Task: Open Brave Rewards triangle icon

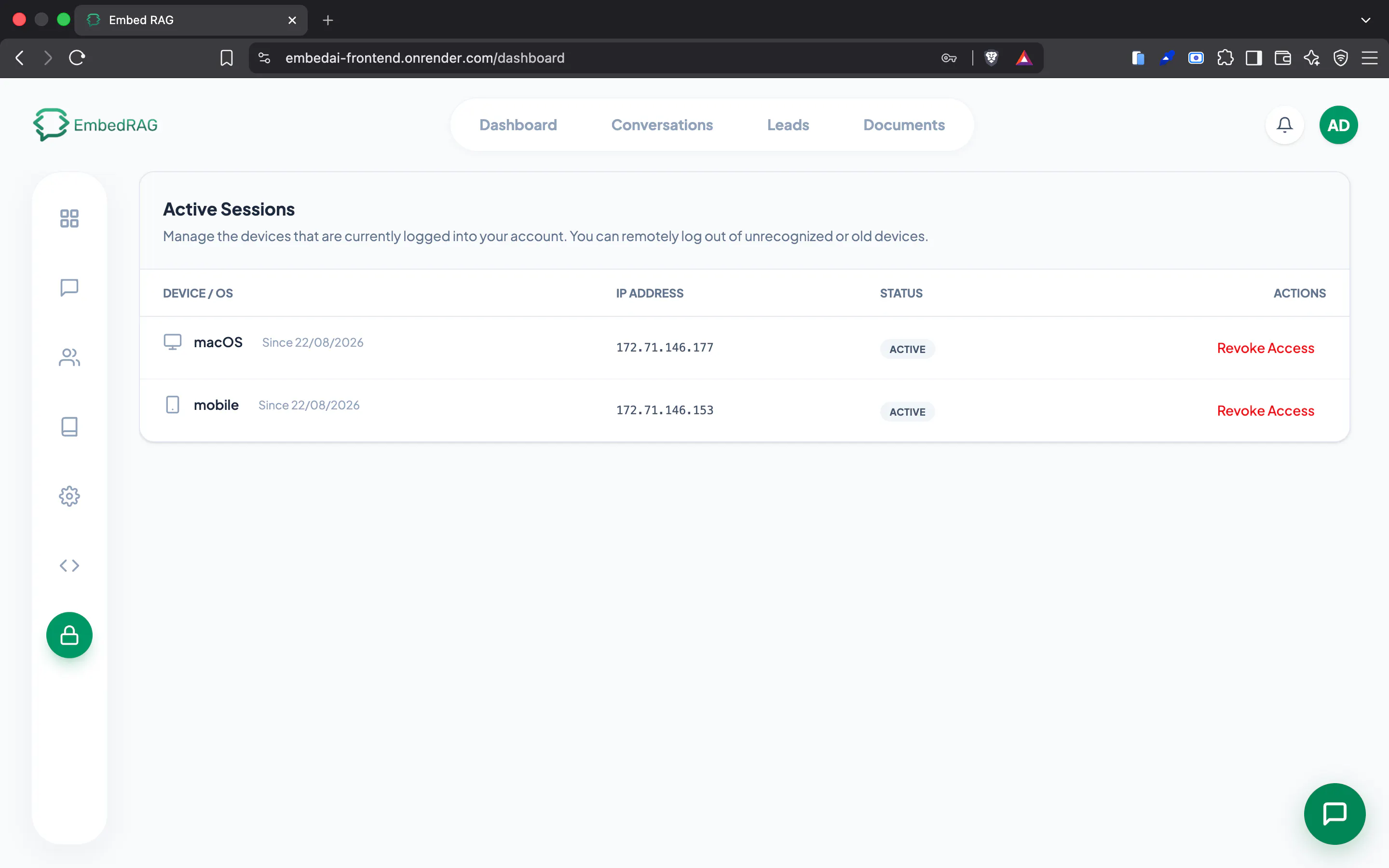Action: click(x=1024, y=57)
